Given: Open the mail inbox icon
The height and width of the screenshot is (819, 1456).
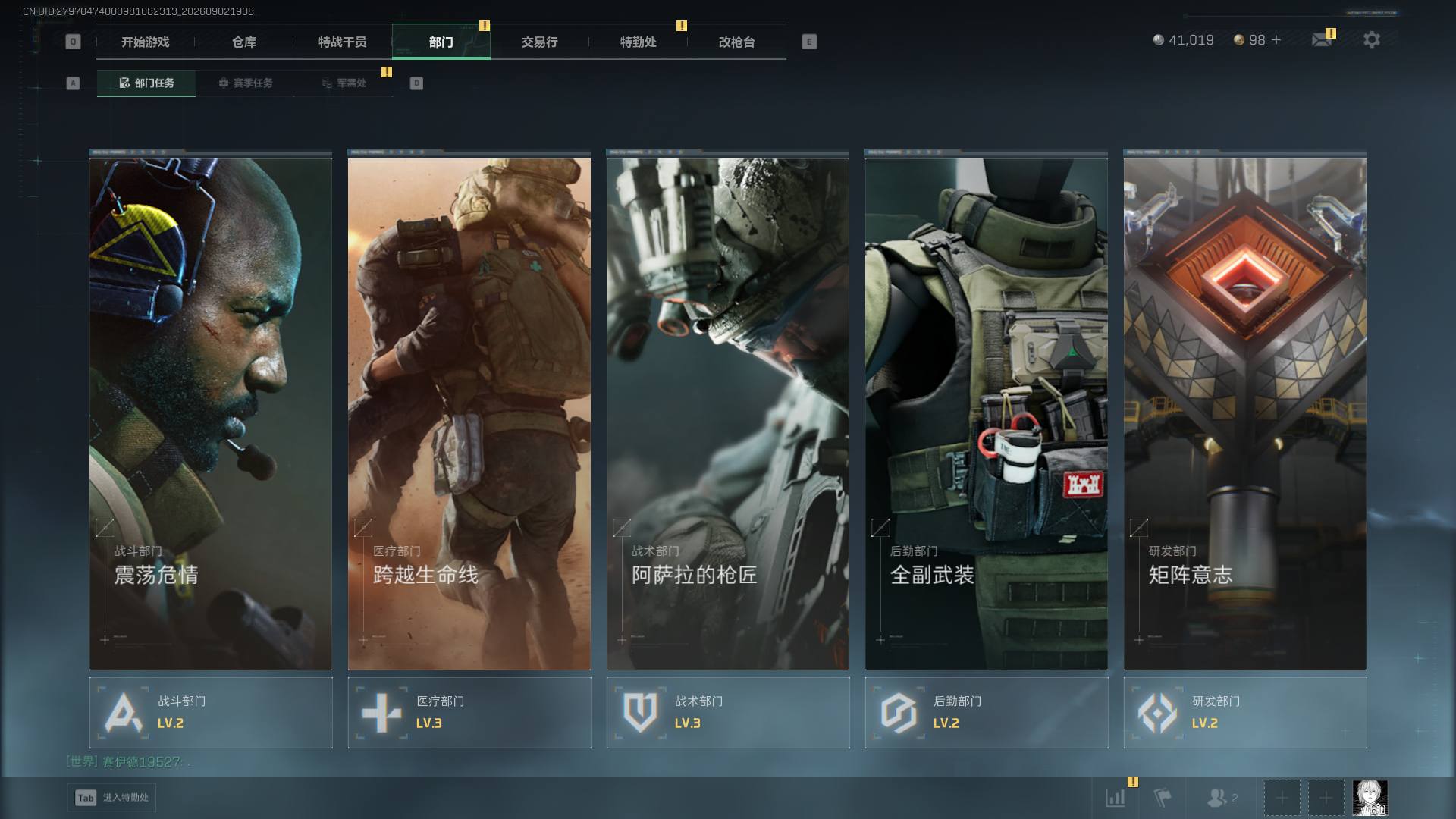Looking at the screenshot, I should (x=1322, y=39).
